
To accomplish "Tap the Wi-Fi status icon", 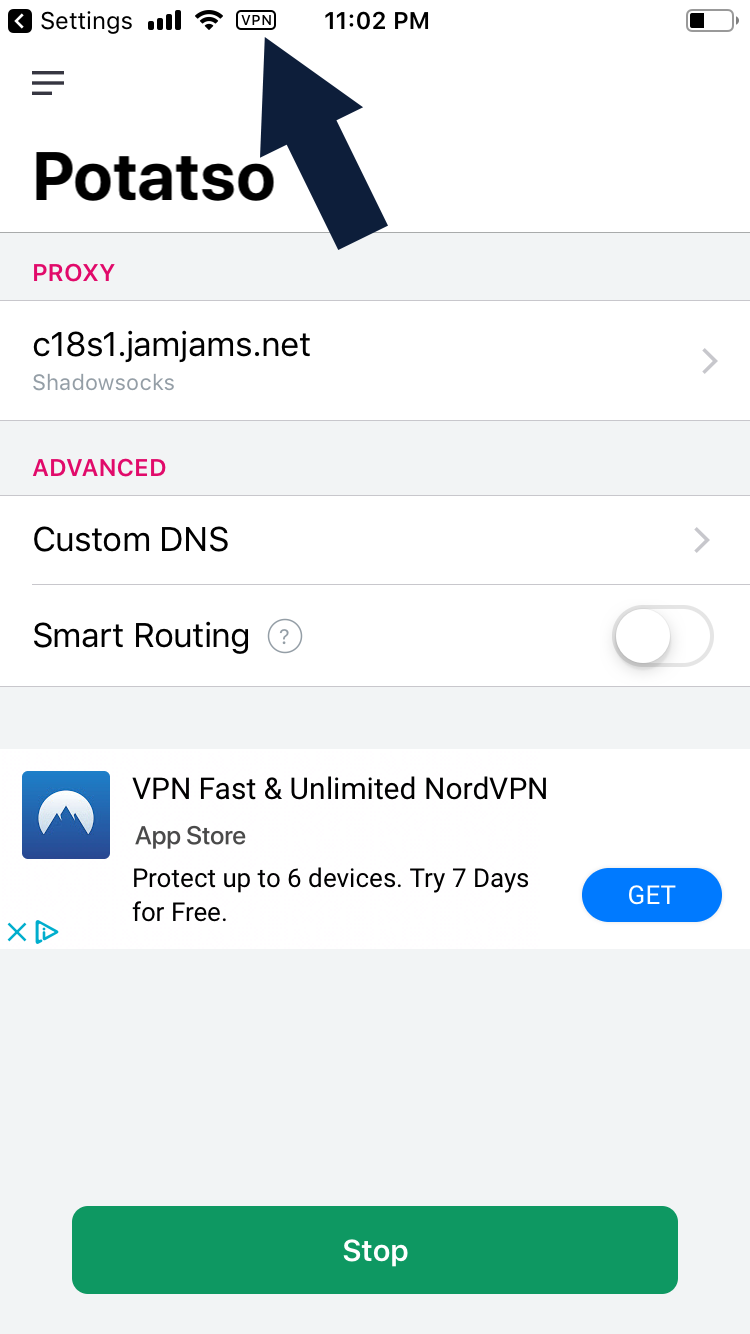I will pyautogui.click(x=209, y=21).
